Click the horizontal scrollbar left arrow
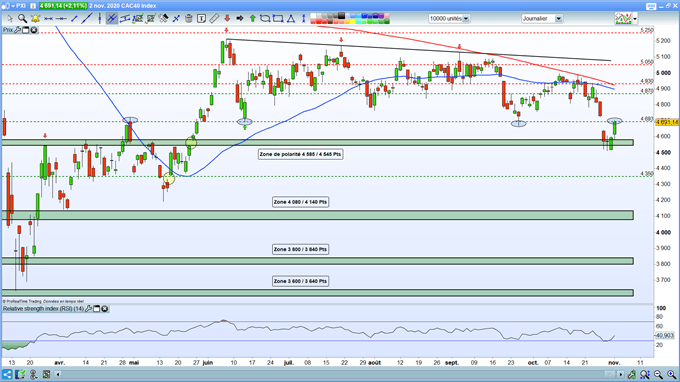 pyautogui.click(x=58, y=374)
